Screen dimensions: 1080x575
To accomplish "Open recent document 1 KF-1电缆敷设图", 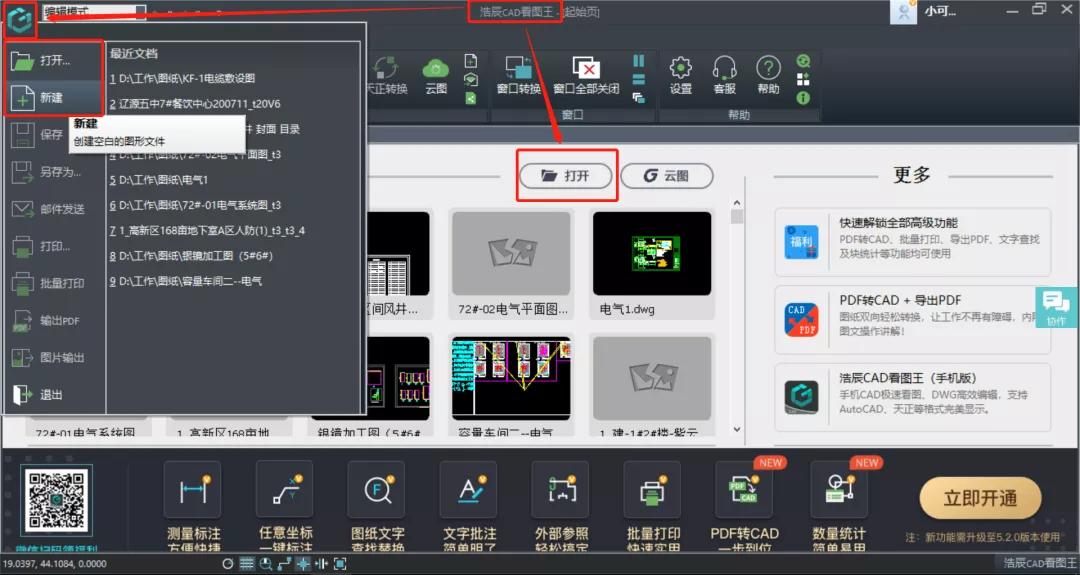I will click(183, 79).
